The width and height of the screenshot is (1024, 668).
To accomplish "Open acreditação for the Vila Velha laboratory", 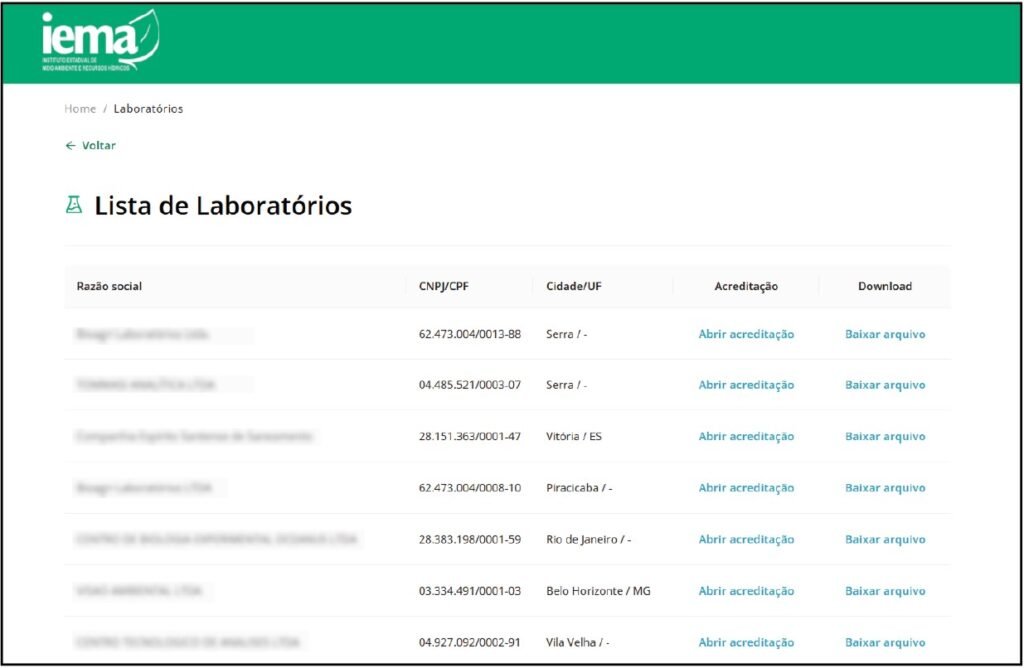I will (x=746, y=643).
